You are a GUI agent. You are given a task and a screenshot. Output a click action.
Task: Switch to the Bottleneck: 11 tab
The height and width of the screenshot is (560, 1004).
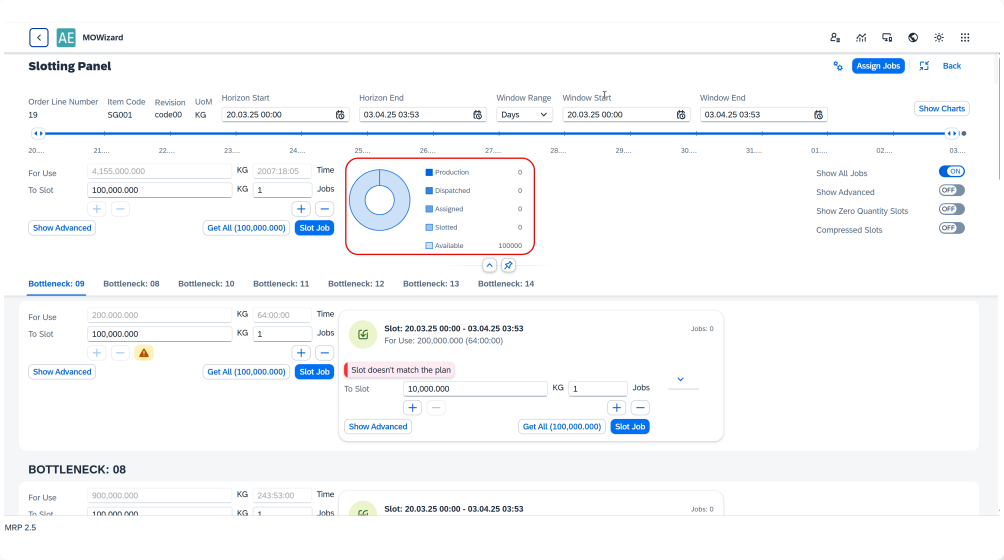[x=281, y=284]
